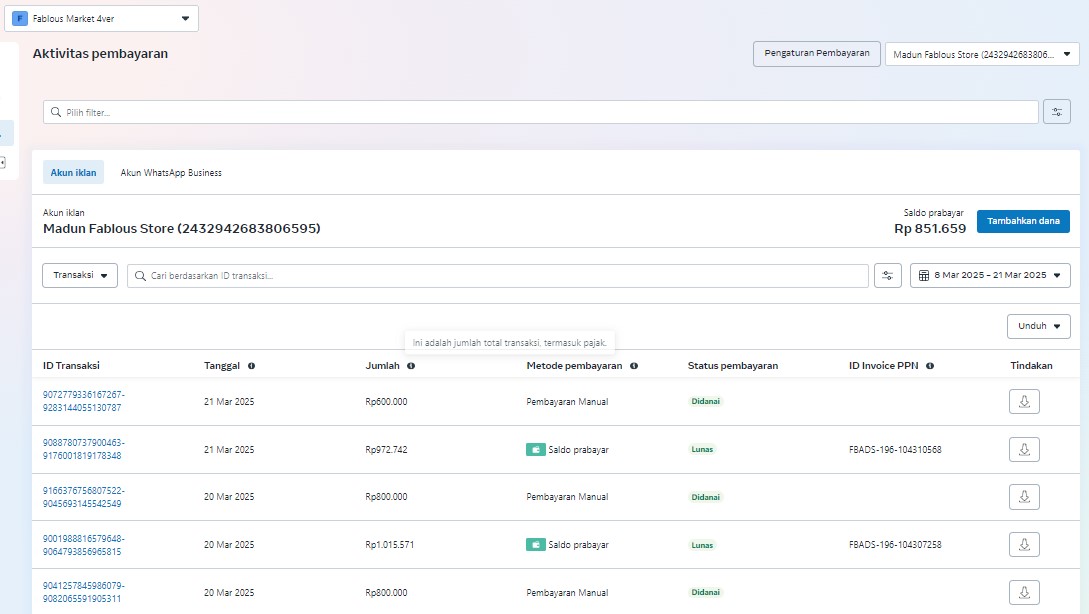
Task: Click info icon next to Metode pembayaran
Action: point(634,366)
